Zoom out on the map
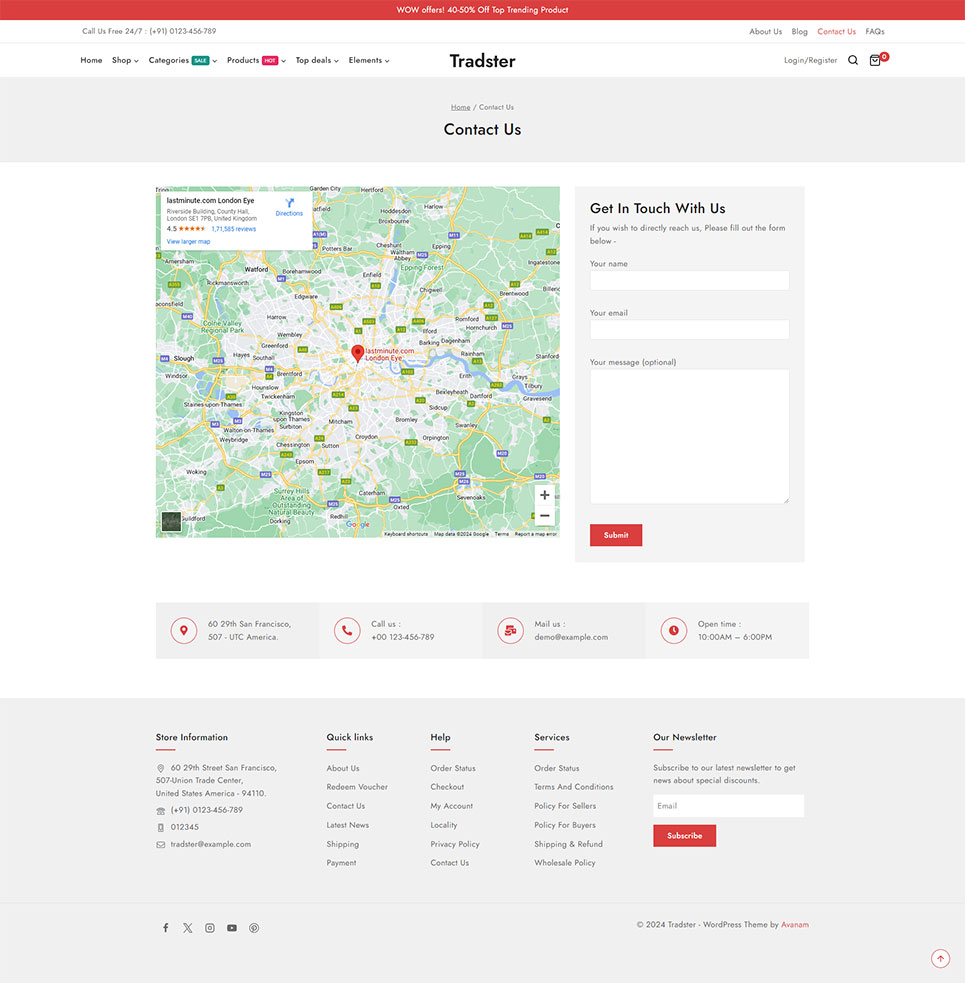 point(544,516)
